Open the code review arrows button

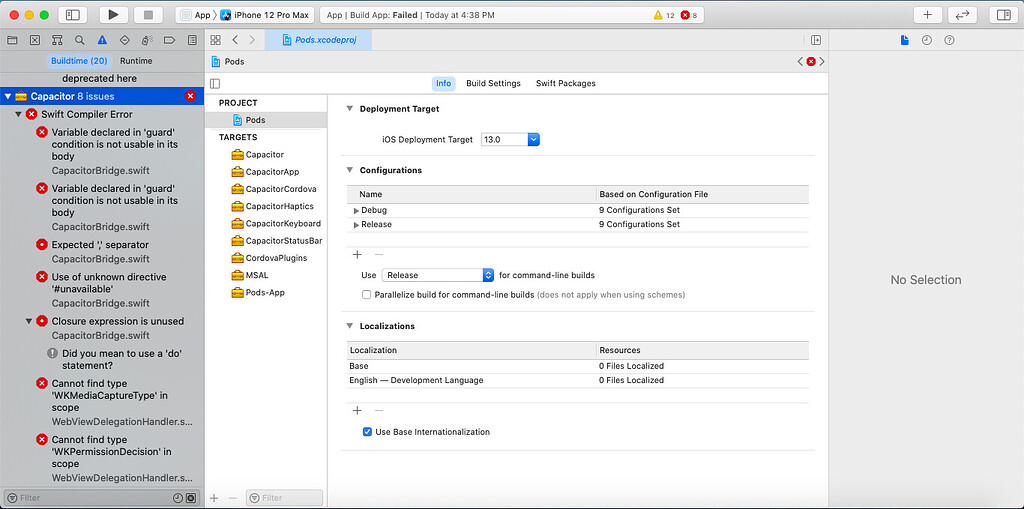click(962, 14)
